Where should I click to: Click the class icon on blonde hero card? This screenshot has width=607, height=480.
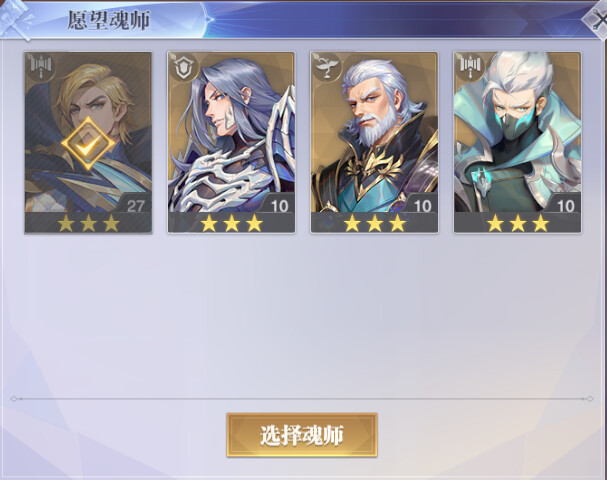pyautogui.click(x=41, y=66)
